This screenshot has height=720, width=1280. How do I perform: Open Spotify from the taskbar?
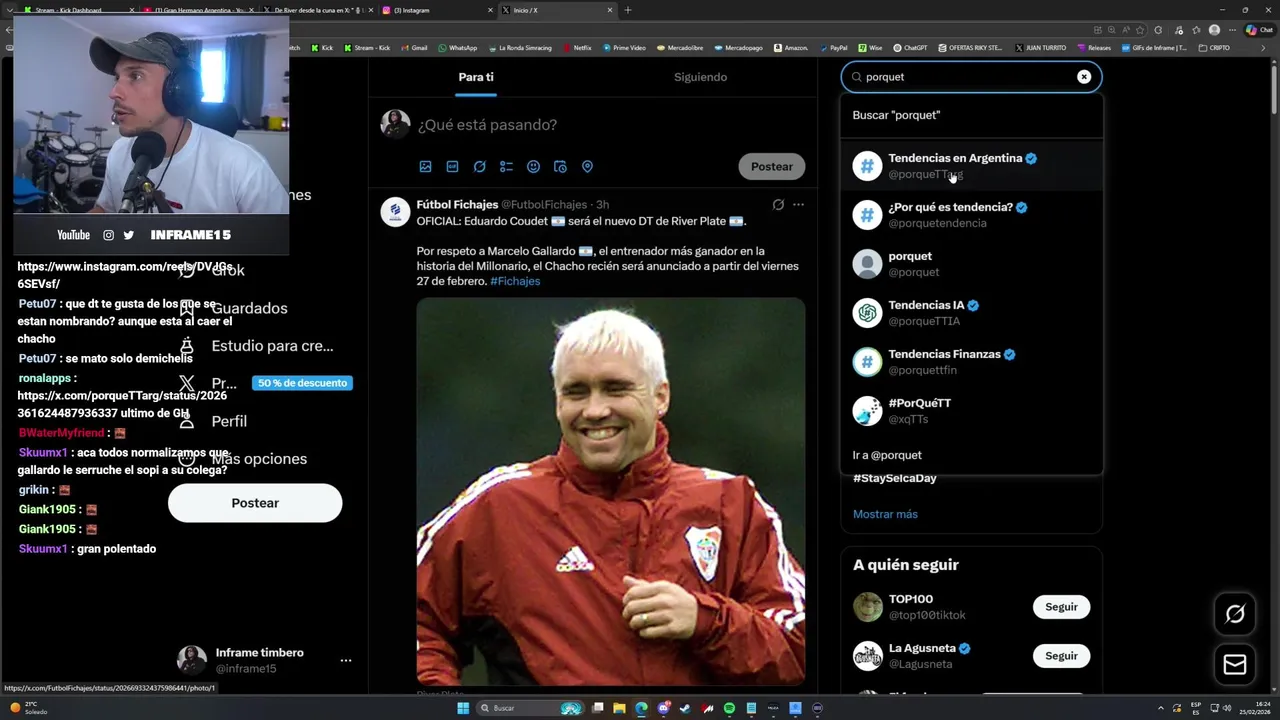click(729, 708)
